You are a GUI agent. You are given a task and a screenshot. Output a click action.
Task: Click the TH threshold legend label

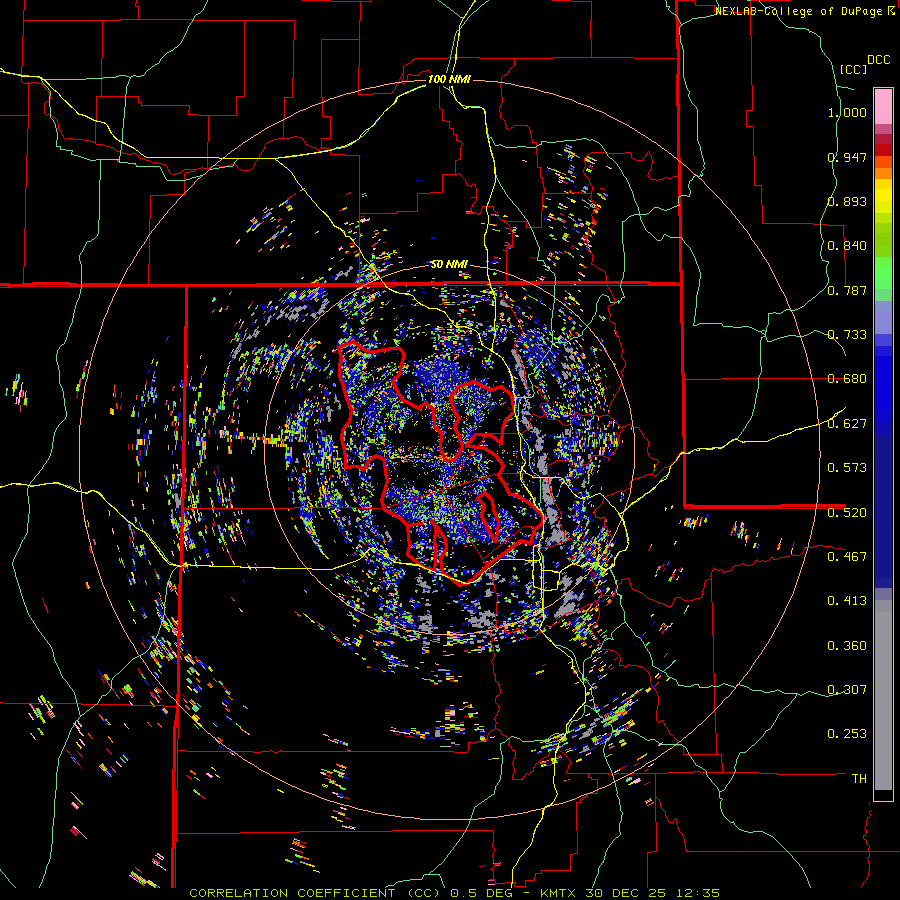click(x=859, y=779)
